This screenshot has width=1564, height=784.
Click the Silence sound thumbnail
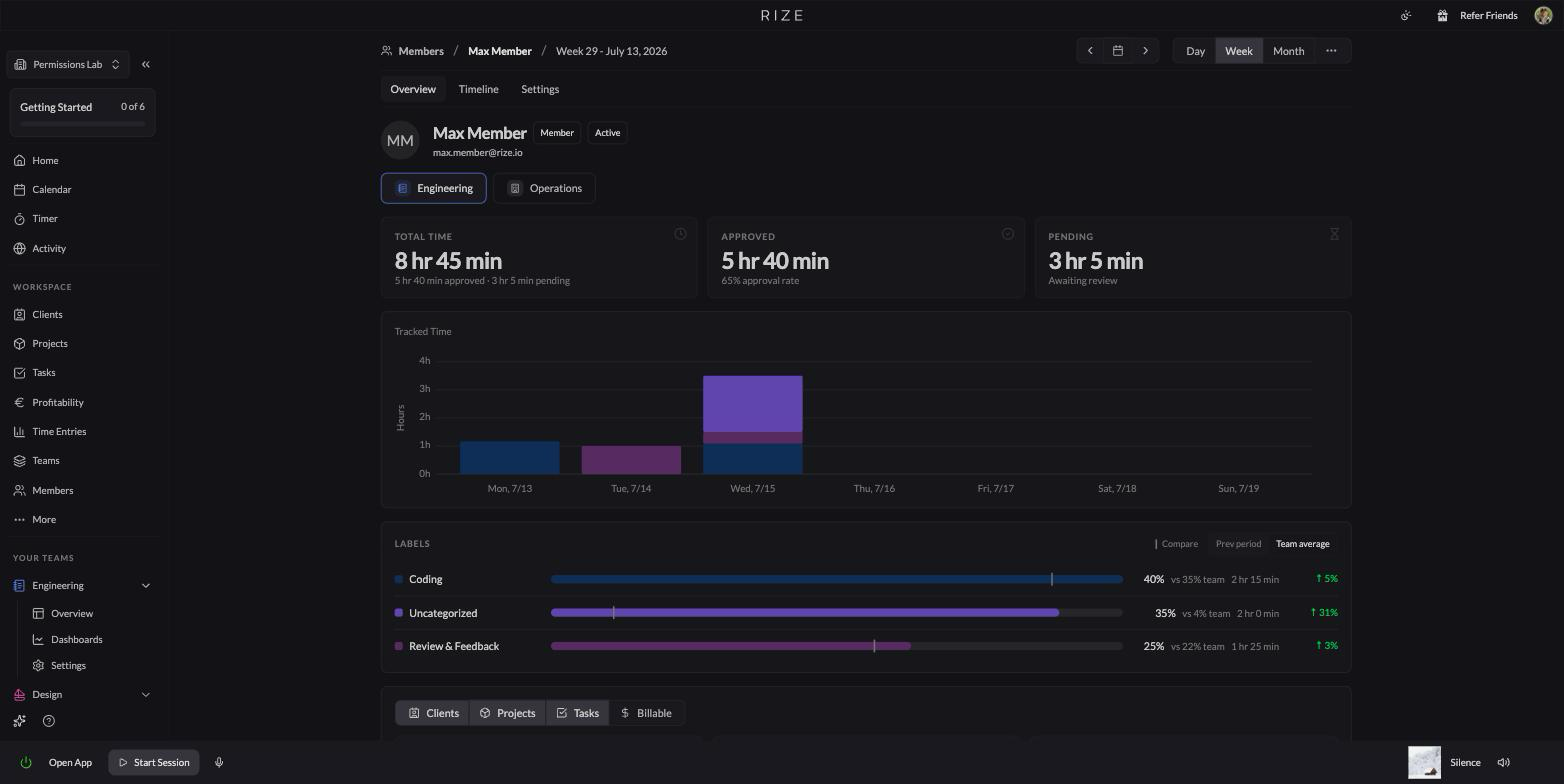(x=1424, y=762)
